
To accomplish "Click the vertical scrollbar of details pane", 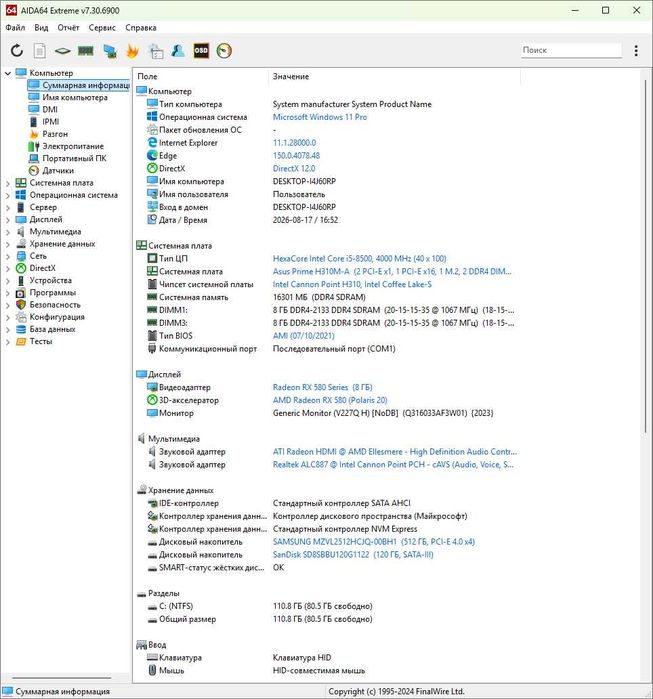I will (x=645, y=256).
